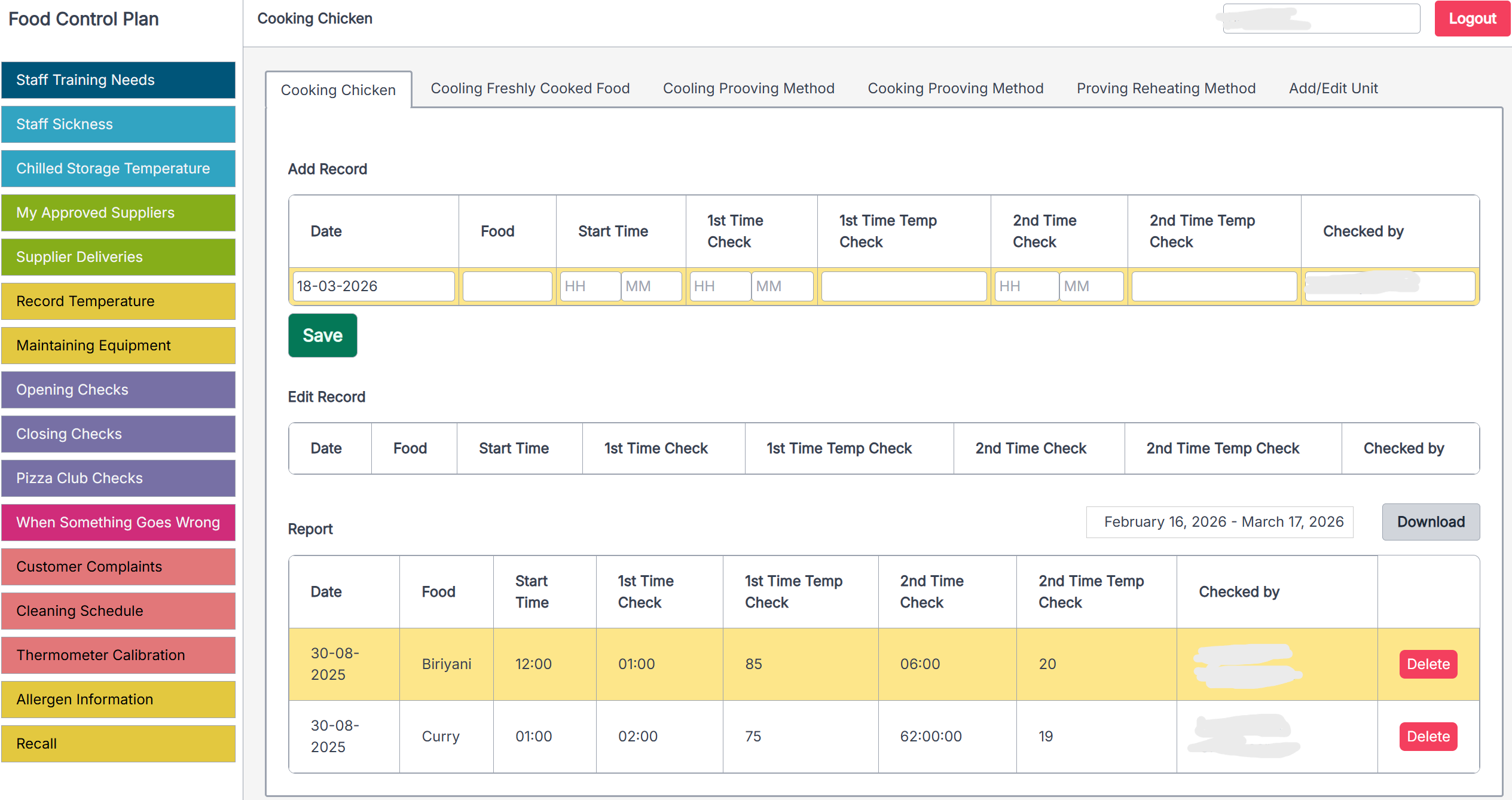The width and height of the screenshot is (1512, 800).
Task: Open the Opening Checks page
Action: pos(118,389)
